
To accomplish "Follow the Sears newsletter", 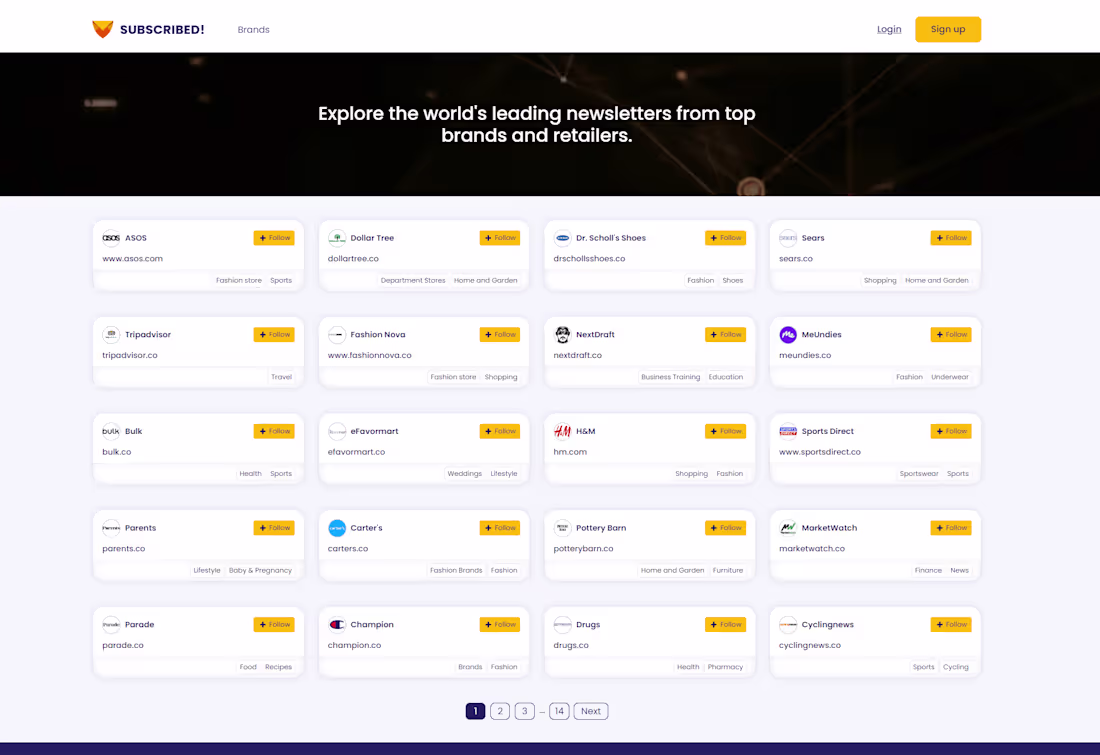I will point(950,237).
